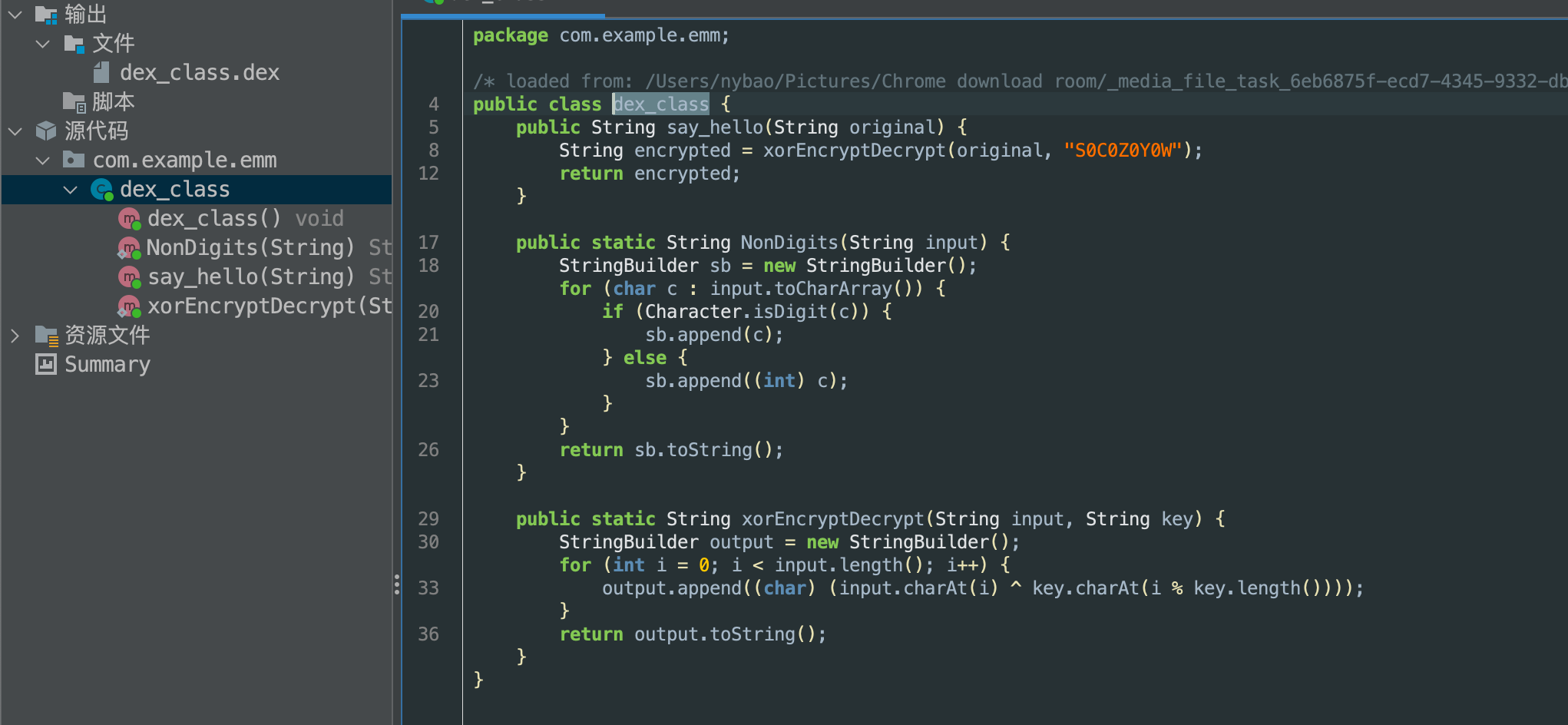
Task: Click the NonDigits method declaration in code
Action: click(x=789, y=243)
